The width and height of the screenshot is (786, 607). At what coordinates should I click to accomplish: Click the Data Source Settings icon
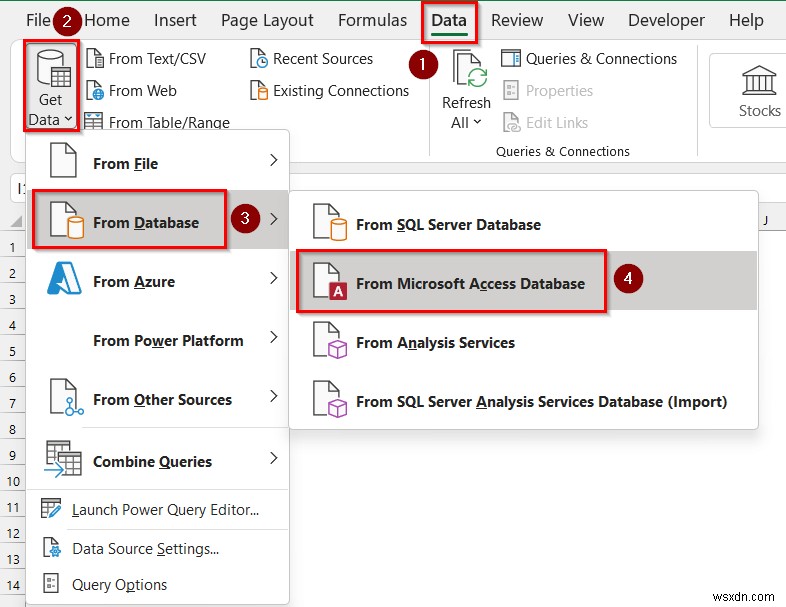tap(52, 548)
